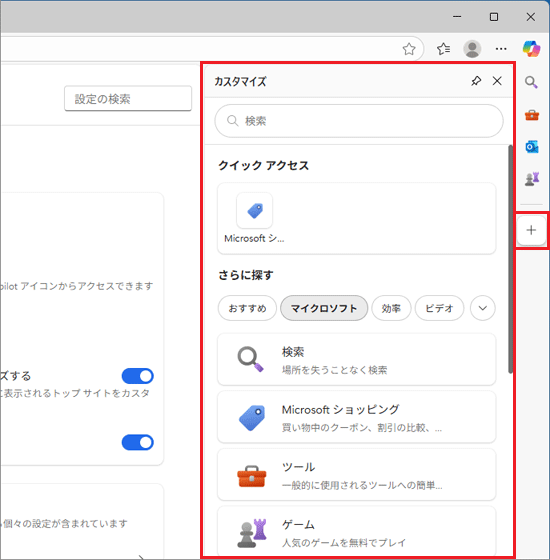Add this page to favorites star

[409, 49]
